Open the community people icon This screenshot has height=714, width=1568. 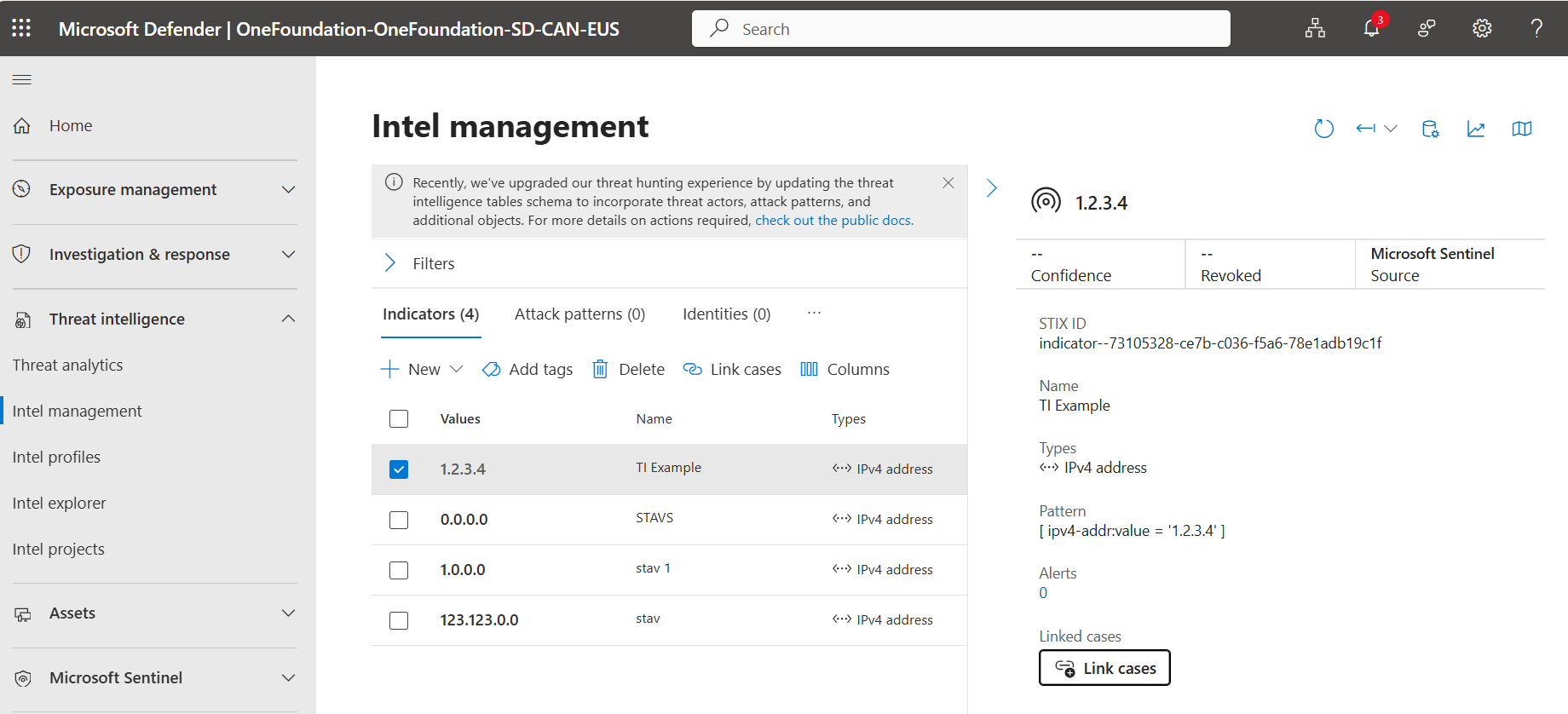click(x=1427, y=28)
